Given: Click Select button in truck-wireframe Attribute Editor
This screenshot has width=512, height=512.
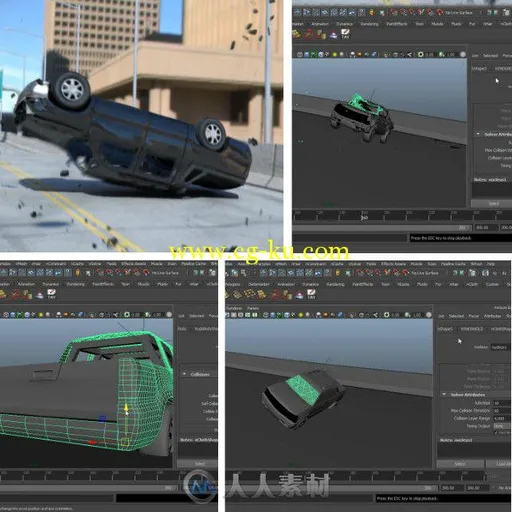Looking at the screenshot, I should pos(200,464).
